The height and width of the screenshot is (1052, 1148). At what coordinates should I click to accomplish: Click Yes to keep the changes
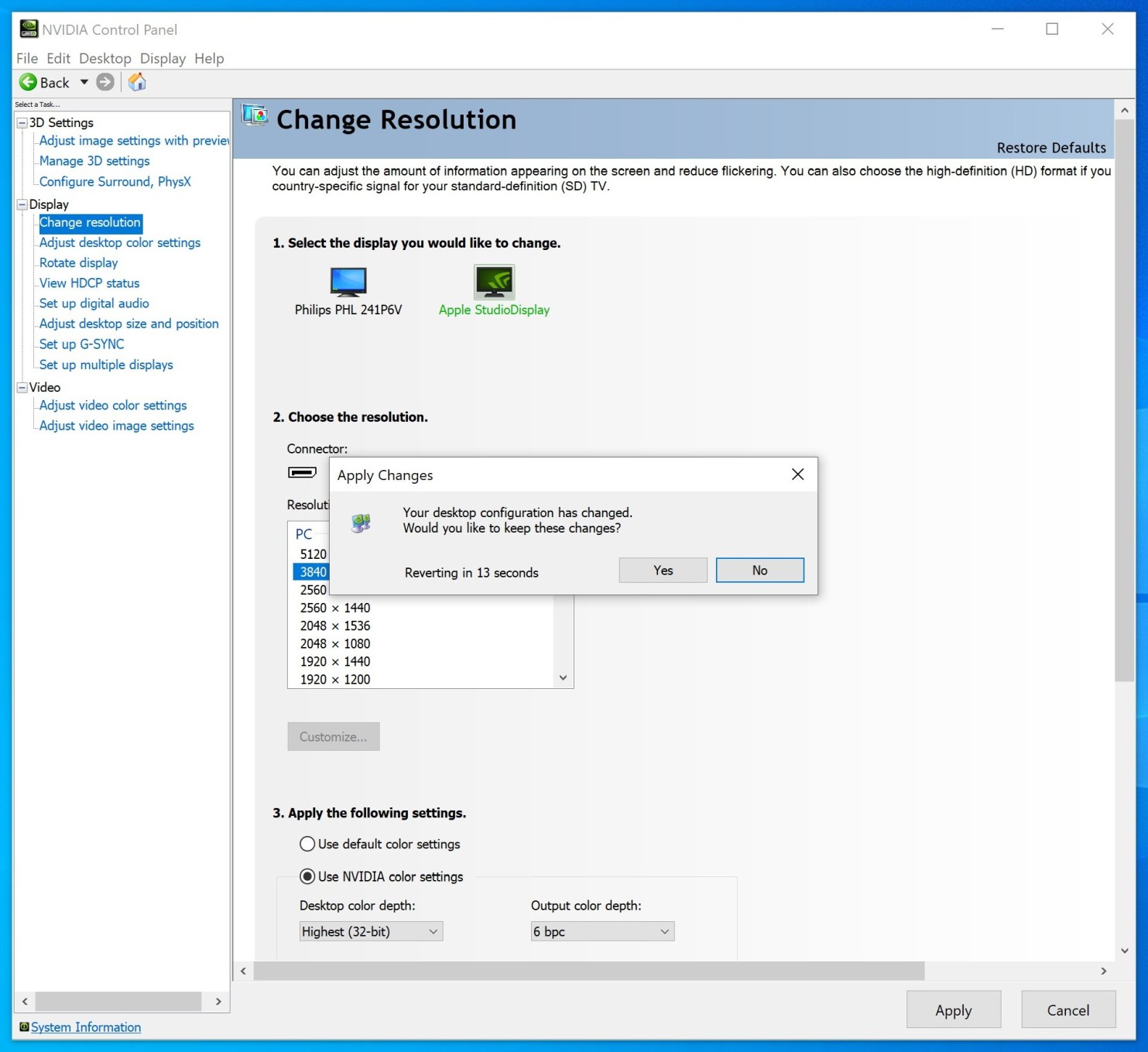[663, 571]
